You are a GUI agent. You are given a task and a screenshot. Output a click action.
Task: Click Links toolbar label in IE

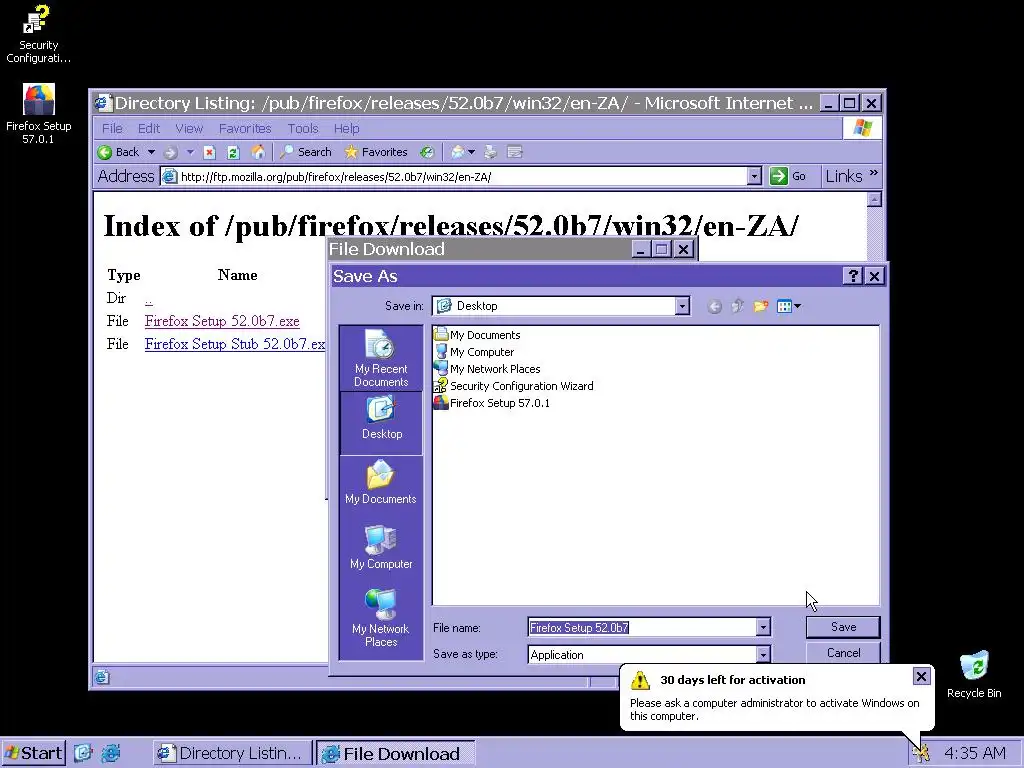(844, 176)
